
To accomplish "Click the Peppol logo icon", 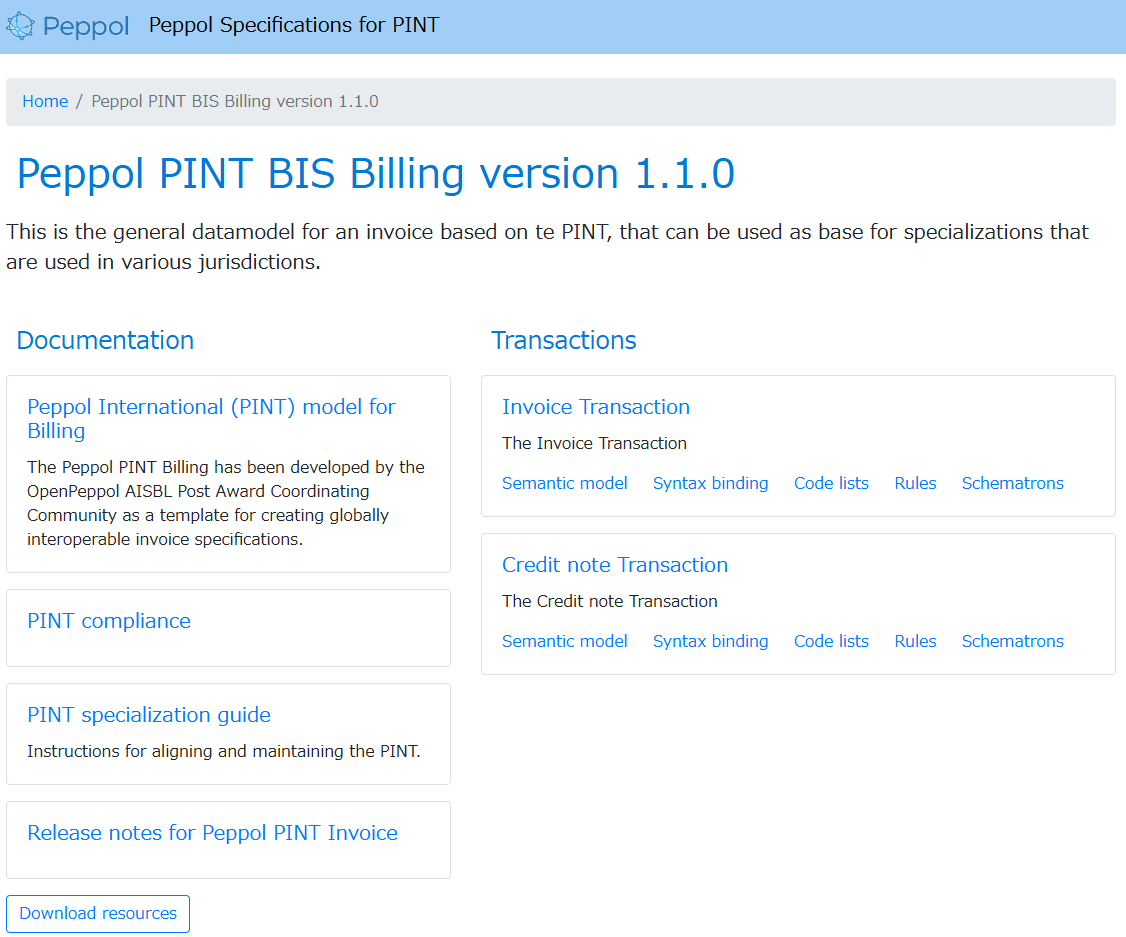I will 20,26.
